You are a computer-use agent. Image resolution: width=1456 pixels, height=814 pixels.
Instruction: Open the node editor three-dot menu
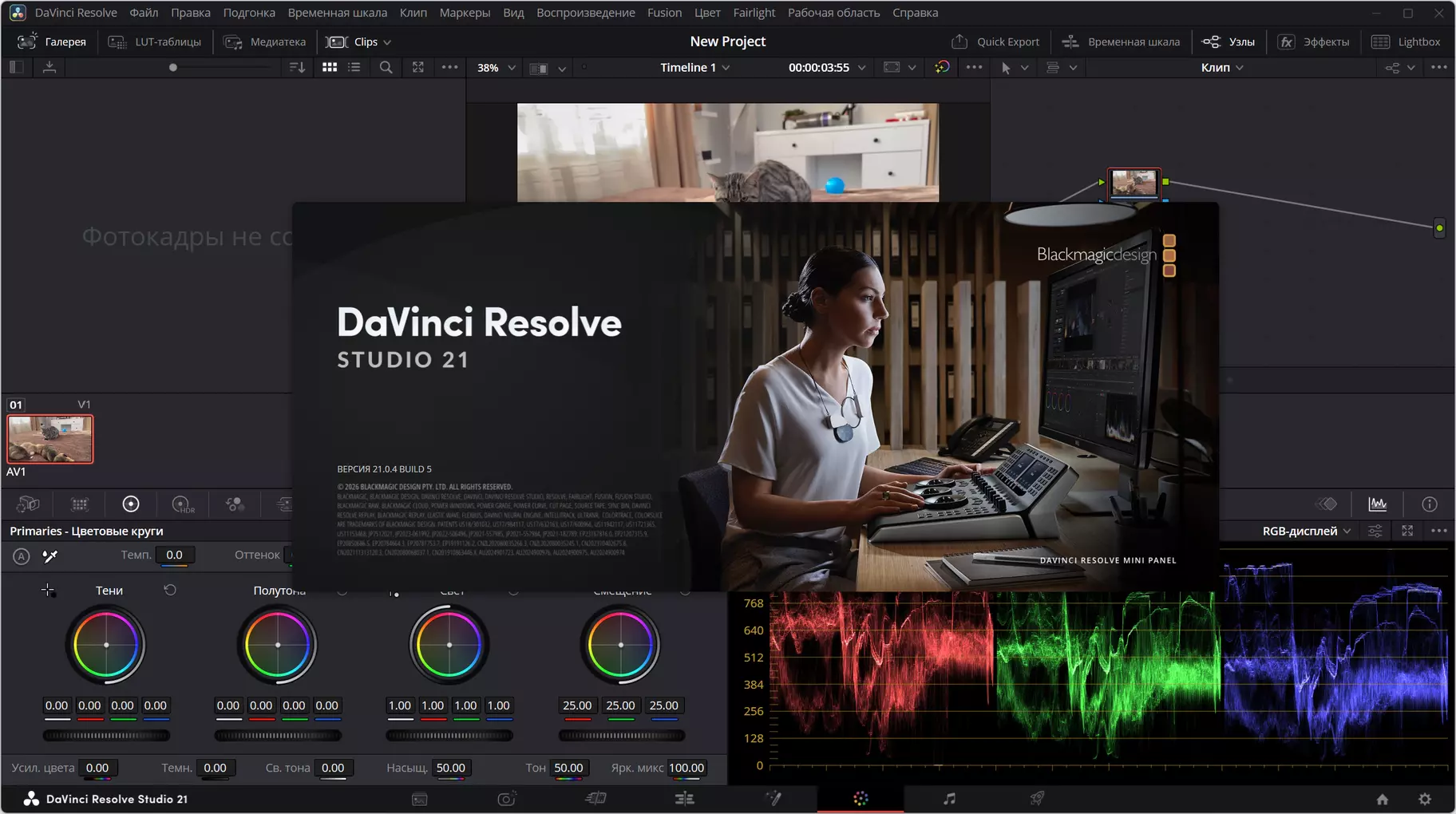pyautogui.click(x=1439, y=68)
